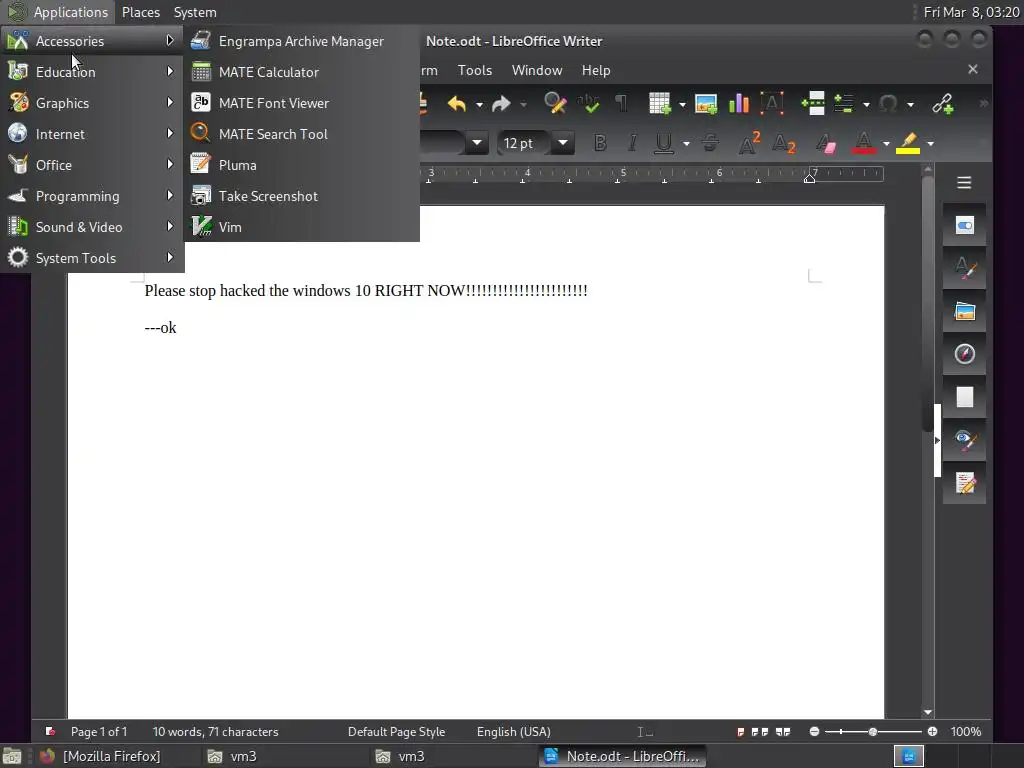Switch to book view

pos(782,732)
